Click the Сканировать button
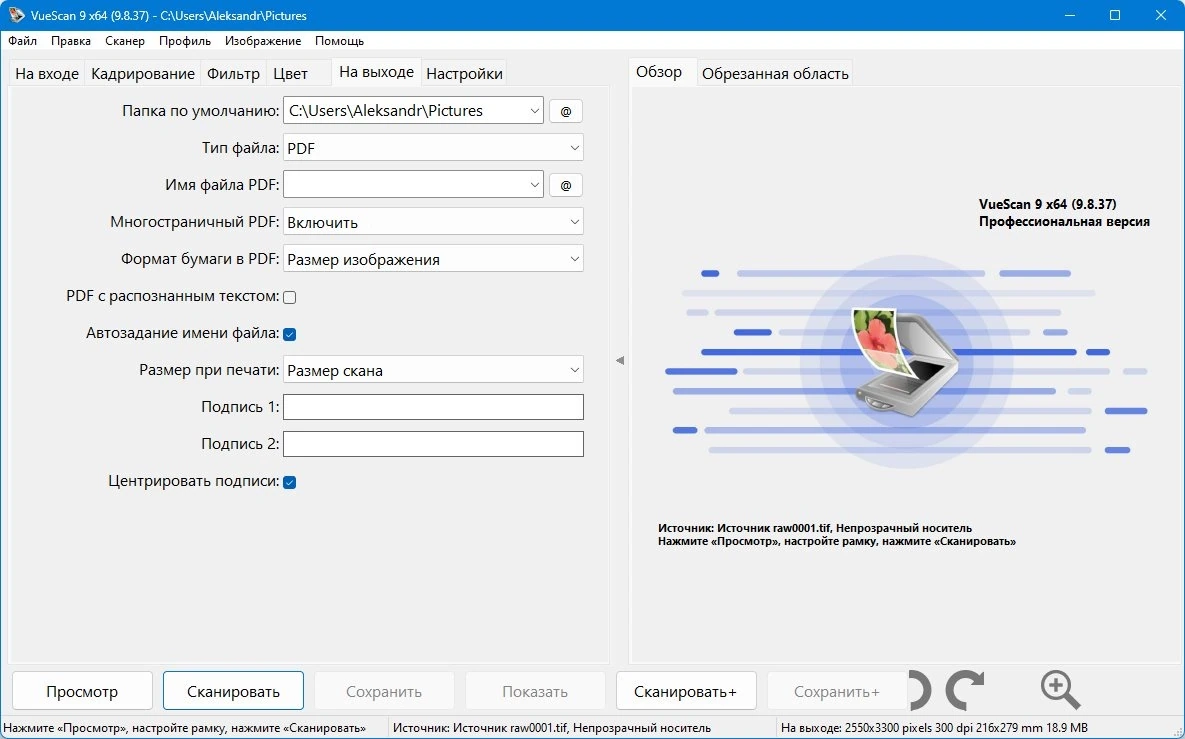 [x=234, y=691]
